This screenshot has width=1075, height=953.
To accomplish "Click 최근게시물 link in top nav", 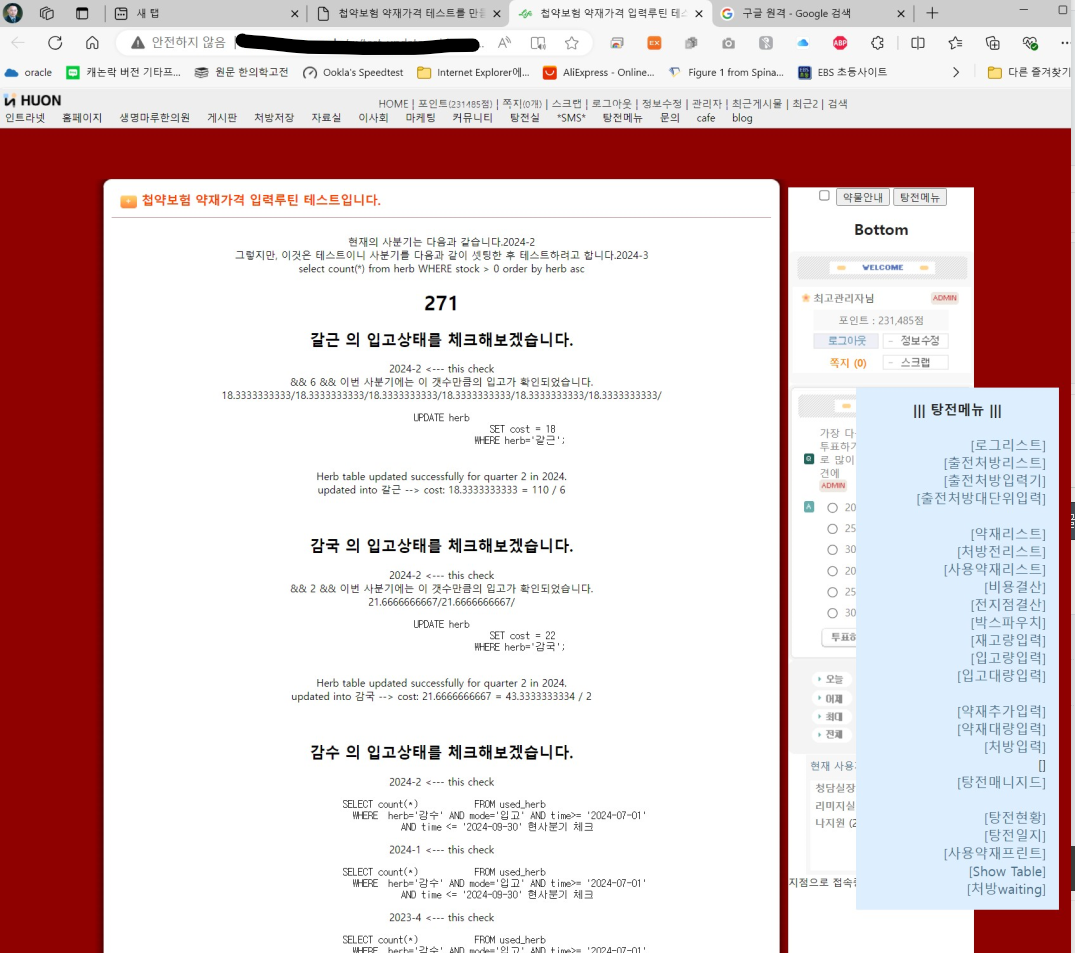I will click(757, 104).
